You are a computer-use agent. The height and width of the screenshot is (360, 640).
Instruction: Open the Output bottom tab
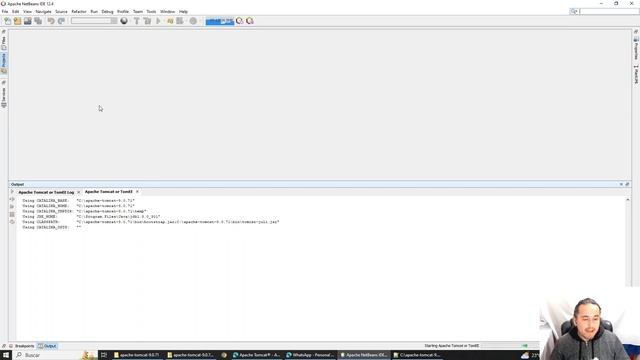[x=47, y=346]
